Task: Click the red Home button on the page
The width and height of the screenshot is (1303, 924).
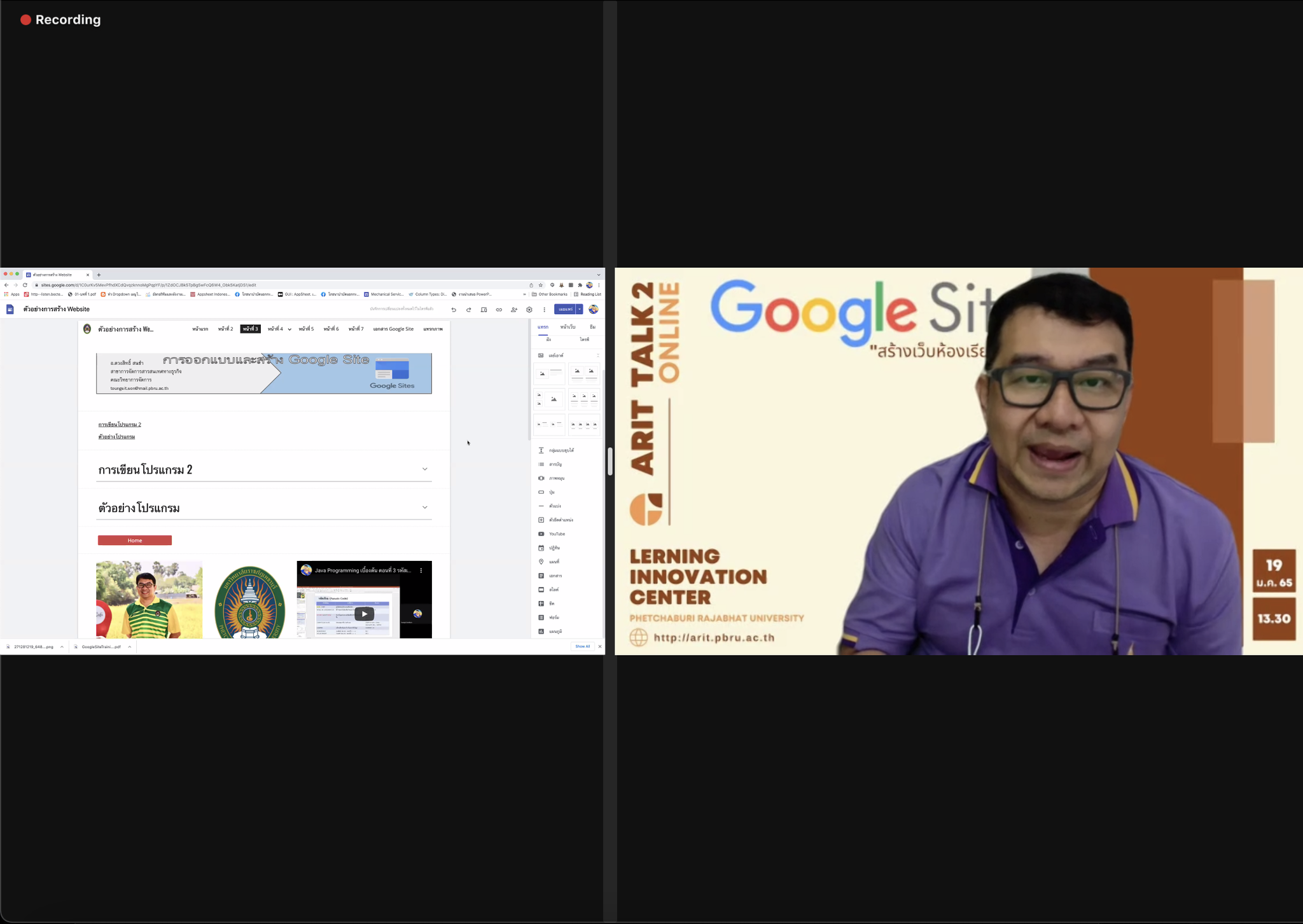Action: pos(135,541)
